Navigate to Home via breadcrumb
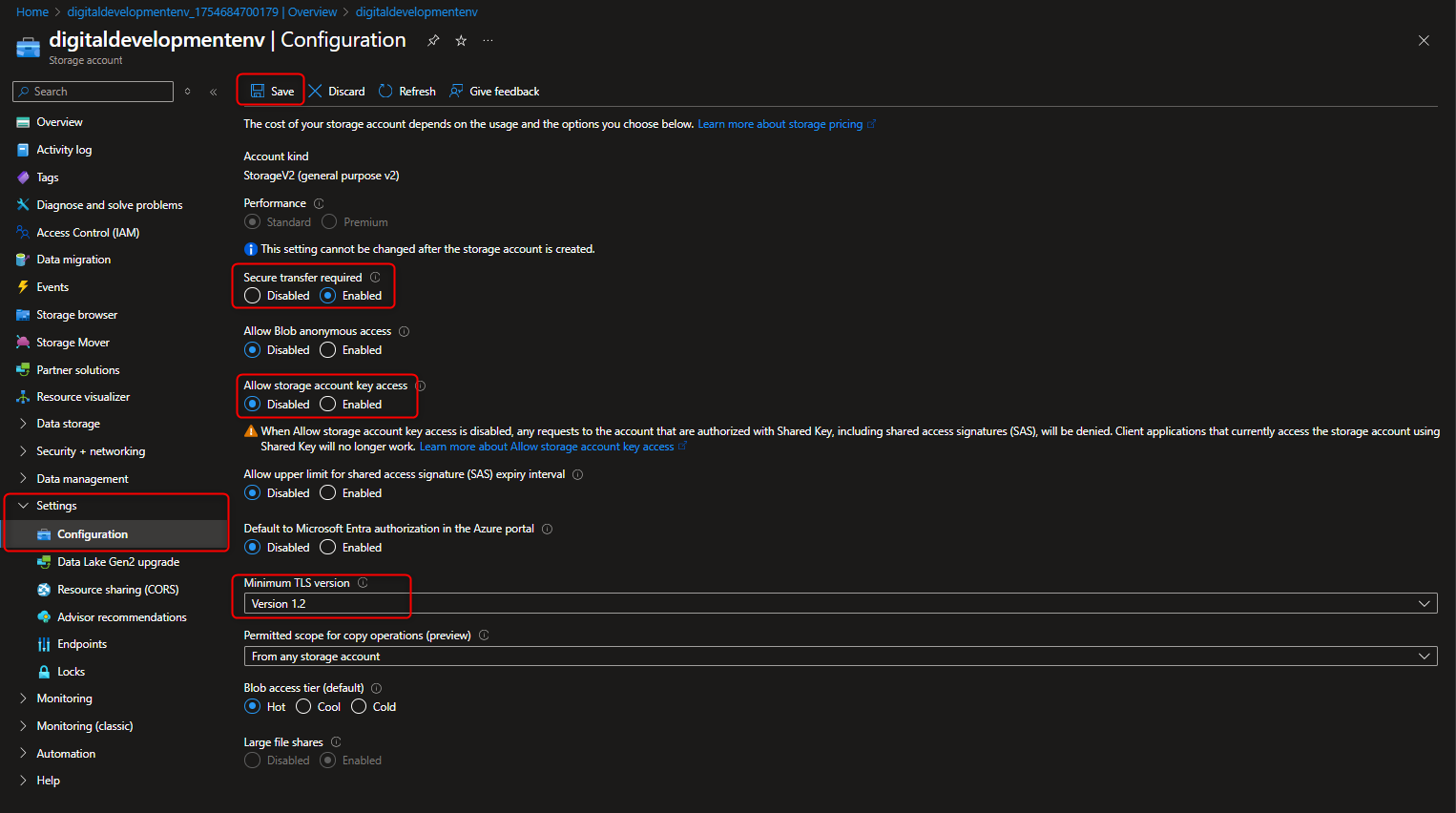This screenshot has height=813, width=1456. click(31, 11)
